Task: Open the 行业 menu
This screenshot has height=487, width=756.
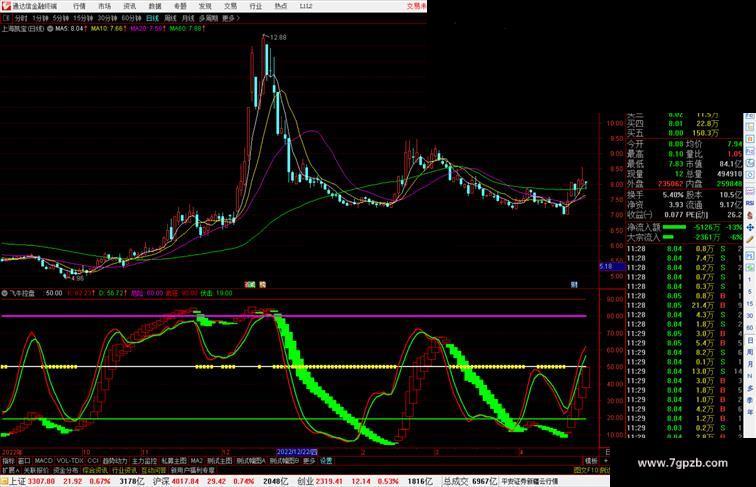Action: (256, 6)
